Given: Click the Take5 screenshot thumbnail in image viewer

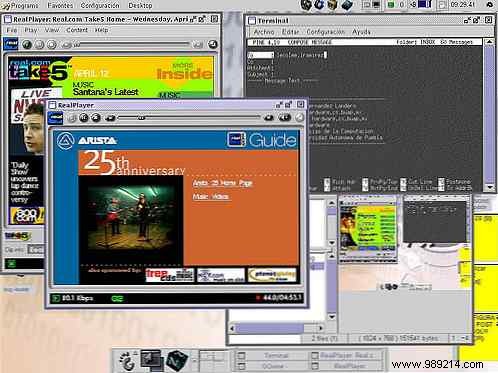Looking at the screenshot, I should pyautogui.click(x=368, y=229).
